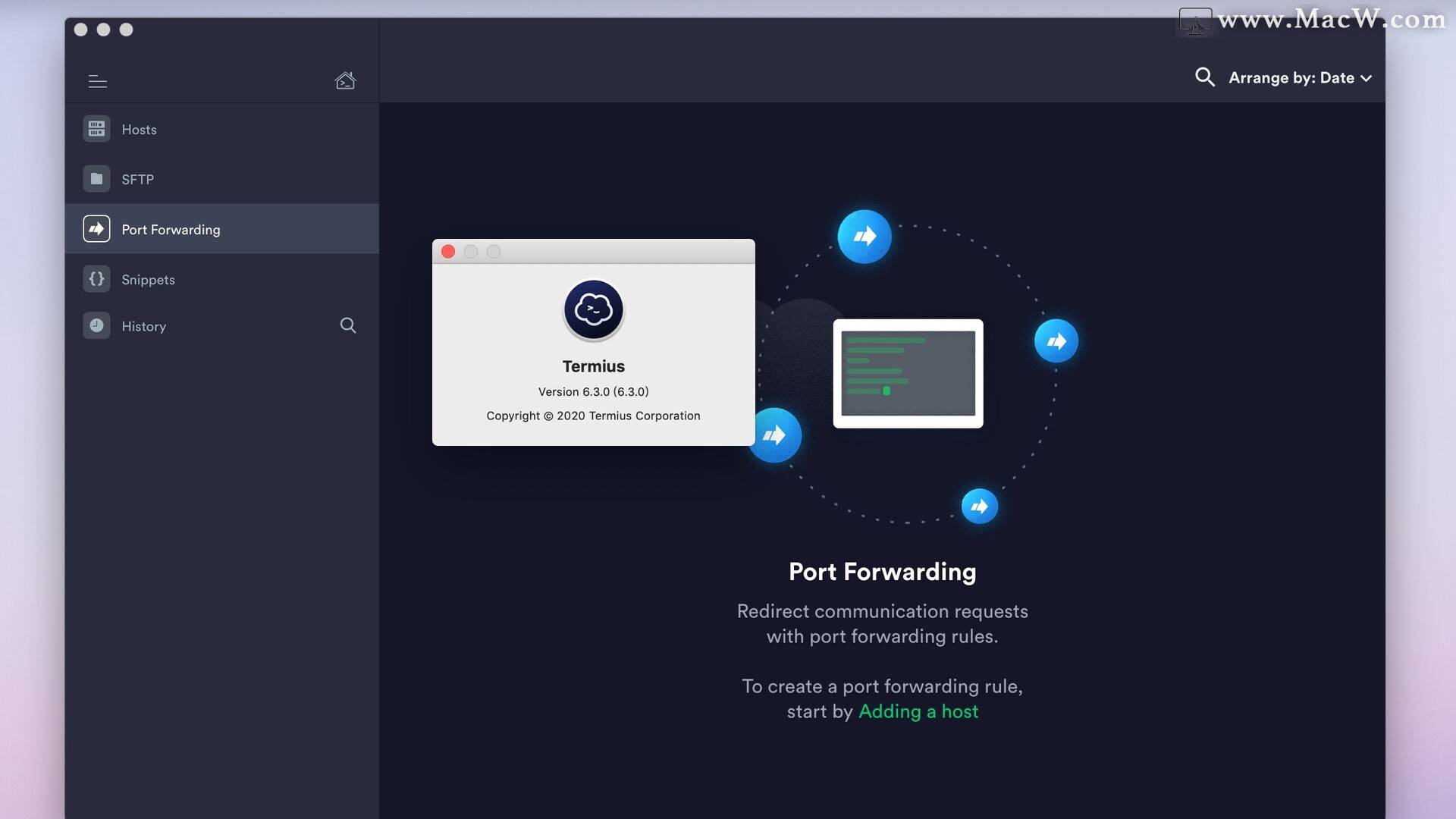This screenshot has height=819, width=1456.
Task: Open the local terminal home icon
Action: point(345,80)
